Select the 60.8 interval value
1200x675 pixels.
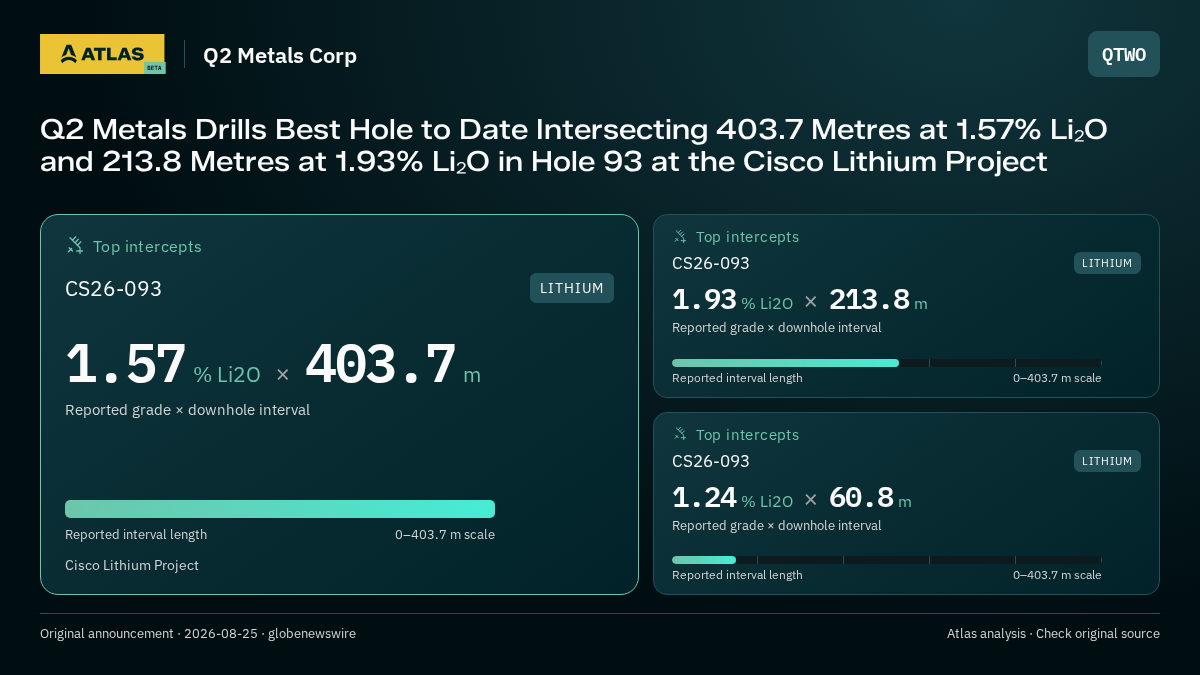click(x=861, y=498)
